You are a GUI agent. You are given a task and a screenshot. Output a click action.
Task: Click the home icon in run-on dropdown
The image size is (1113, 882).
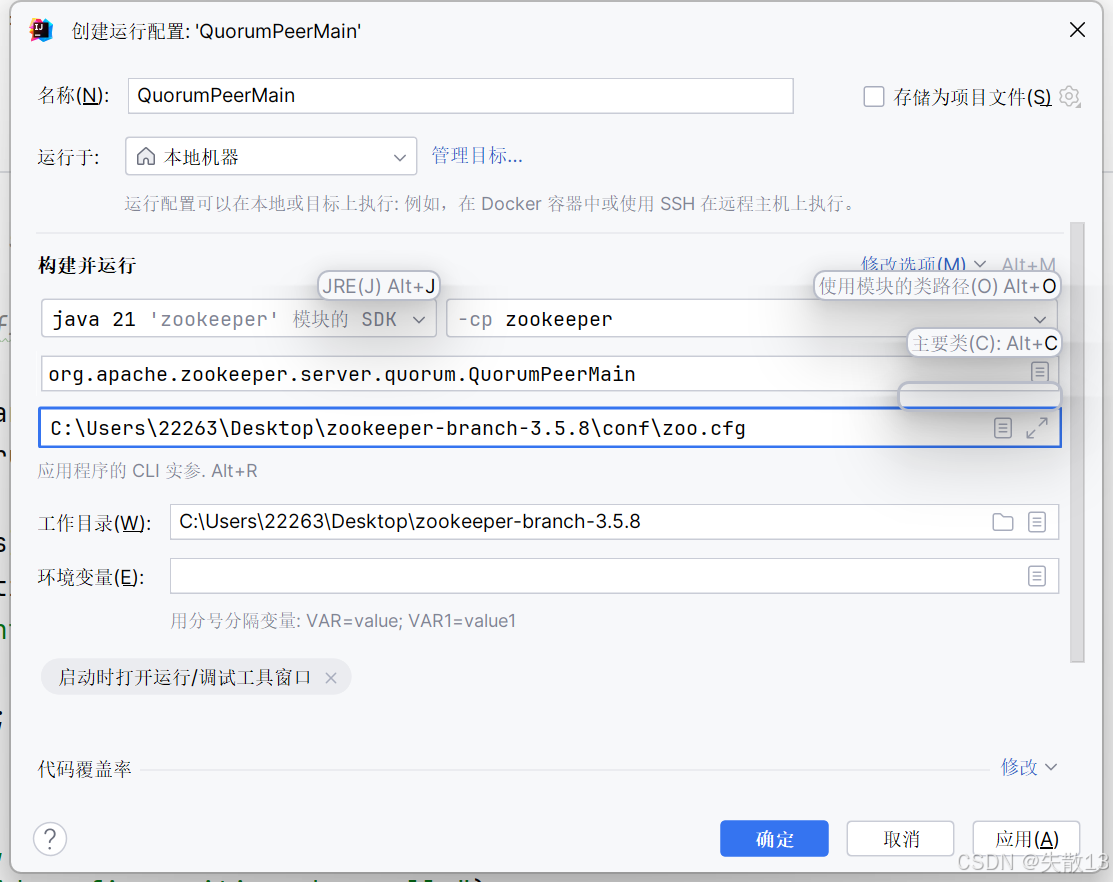[x=146, y=156]
